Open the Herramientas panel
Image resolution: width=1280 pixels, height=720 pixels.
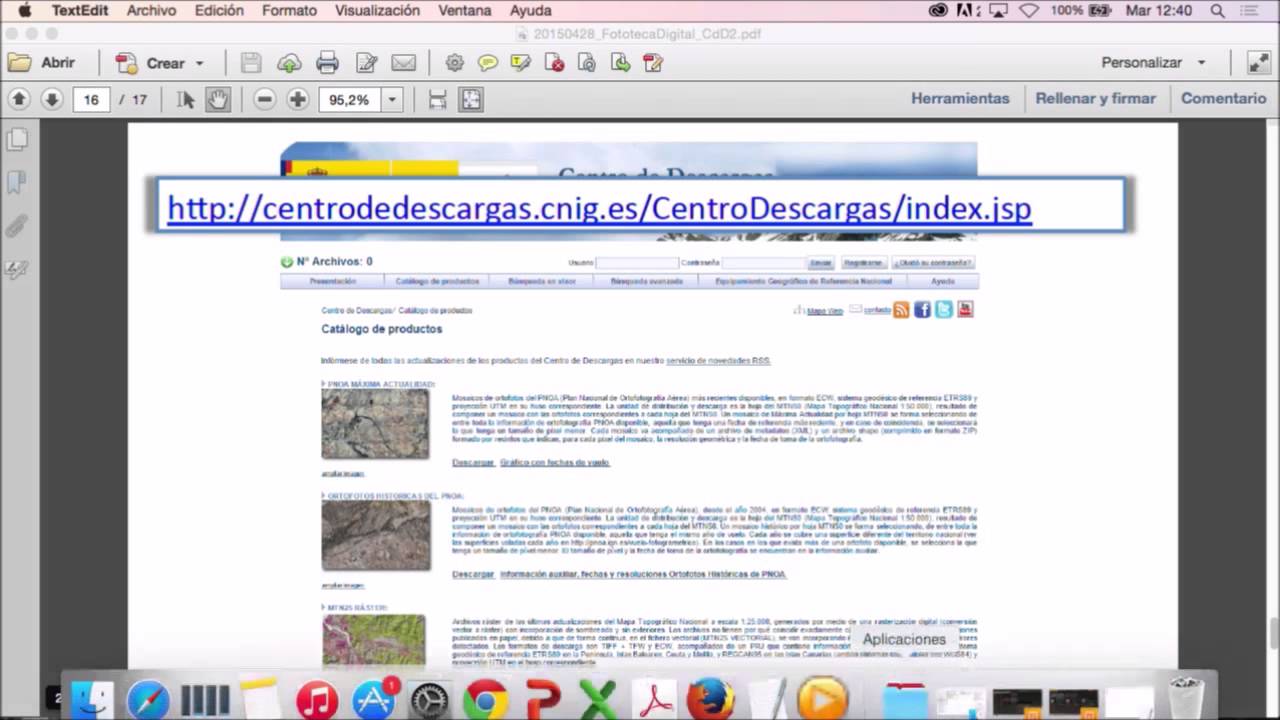pos(960,98)
